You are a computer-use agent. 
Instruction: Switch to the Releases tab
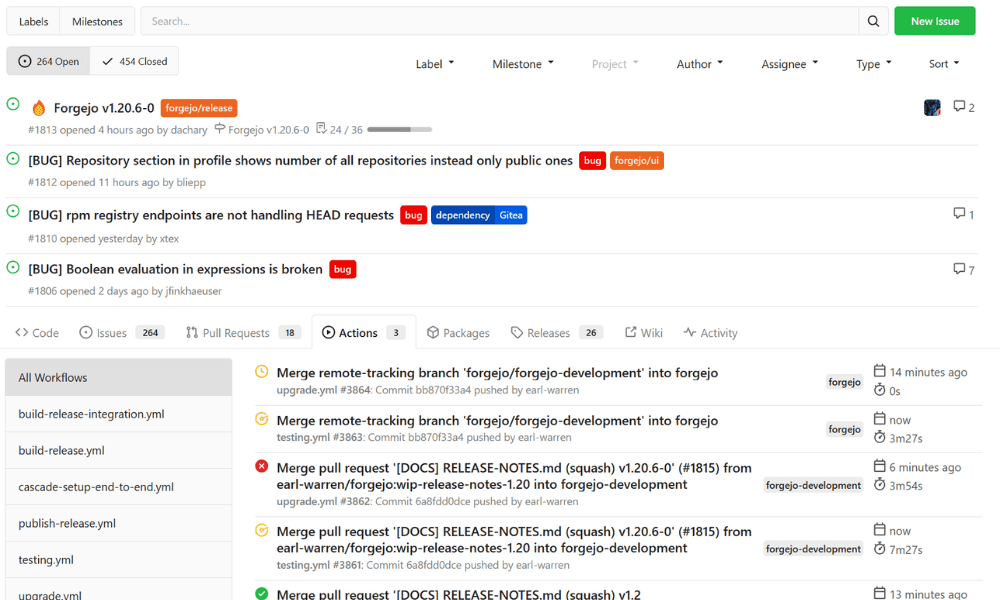click(557, 333)
